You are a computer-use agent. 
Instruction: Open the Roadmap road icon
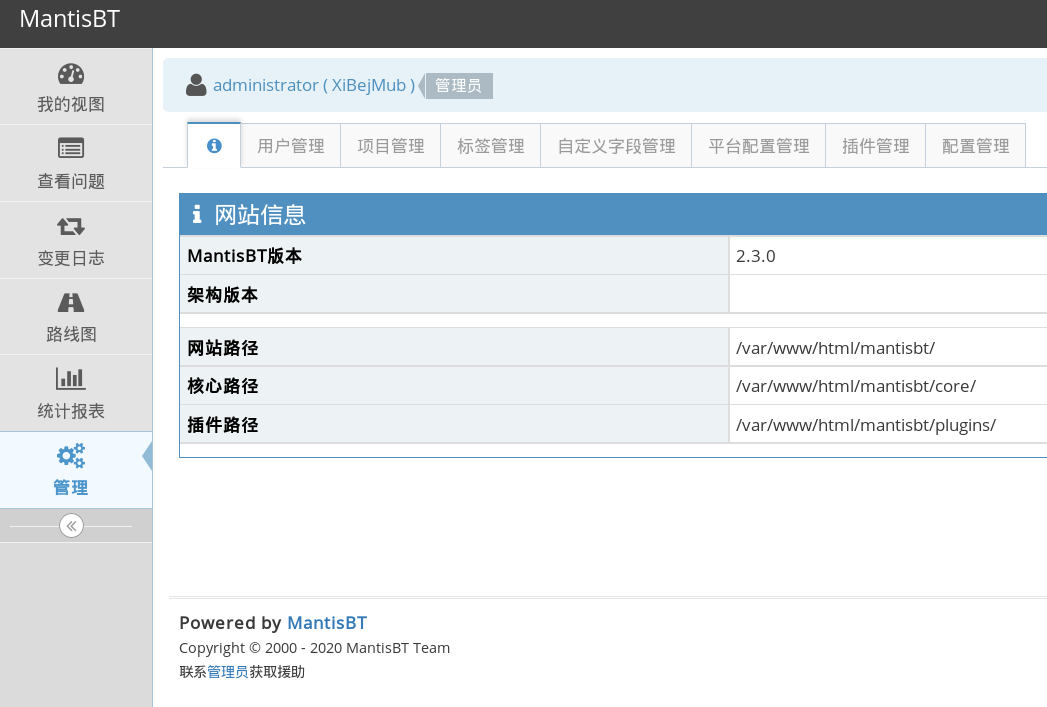[x=71, y=302]
